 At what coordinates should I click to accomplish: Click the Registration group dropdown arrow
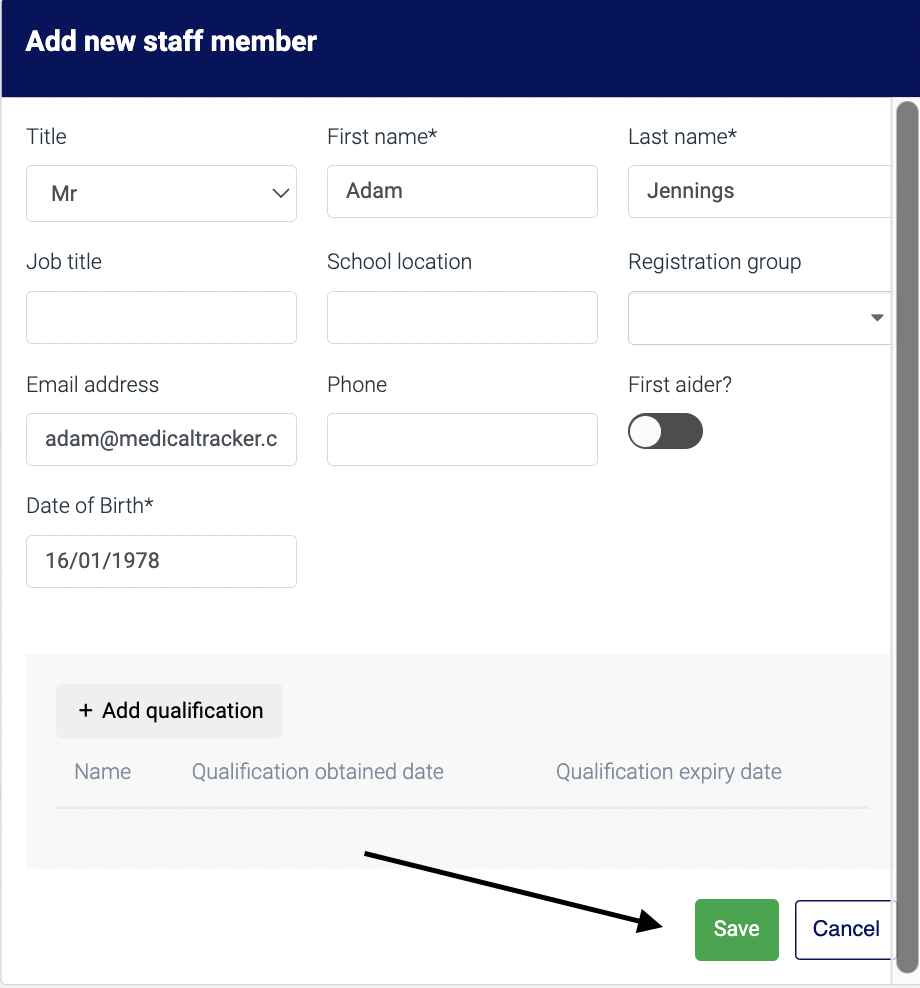pyautogui.click(x=877, y=317)
